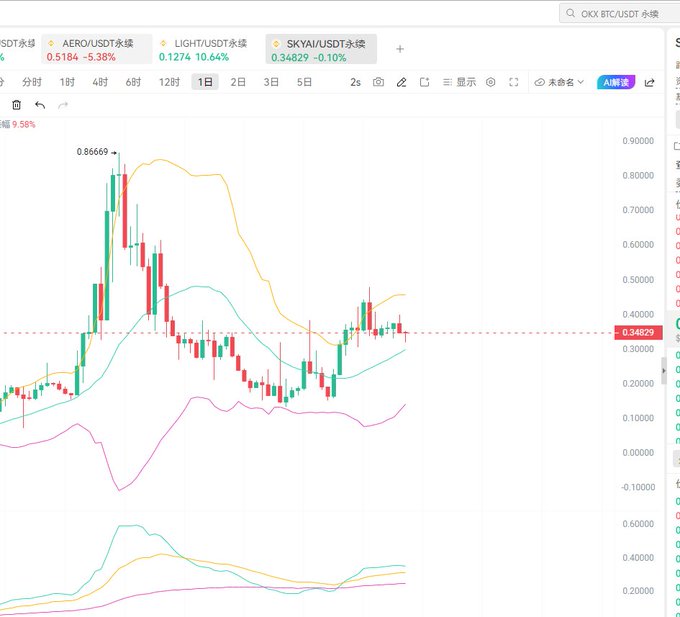Redo the drawing action
Image resolution: width=680 pixels, height=617 pixels.
(x=63, y=105)
